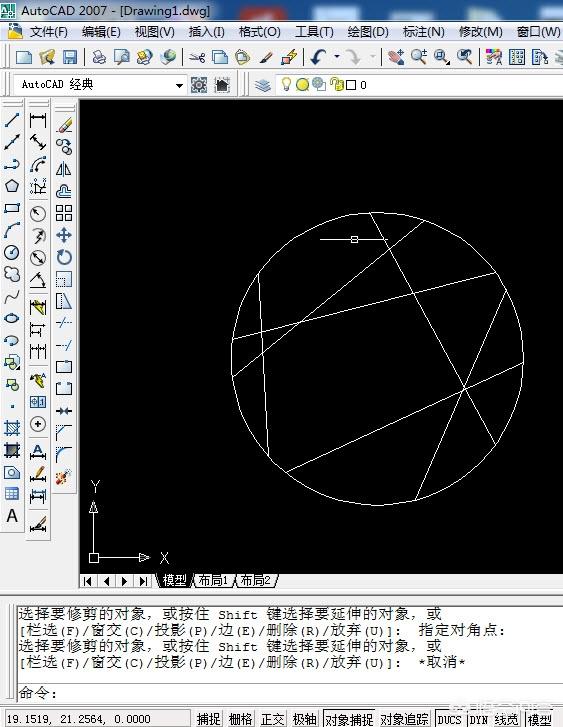Switch to the 布局1 layout tab
The image size is (563, 727).
coord(213,580)
